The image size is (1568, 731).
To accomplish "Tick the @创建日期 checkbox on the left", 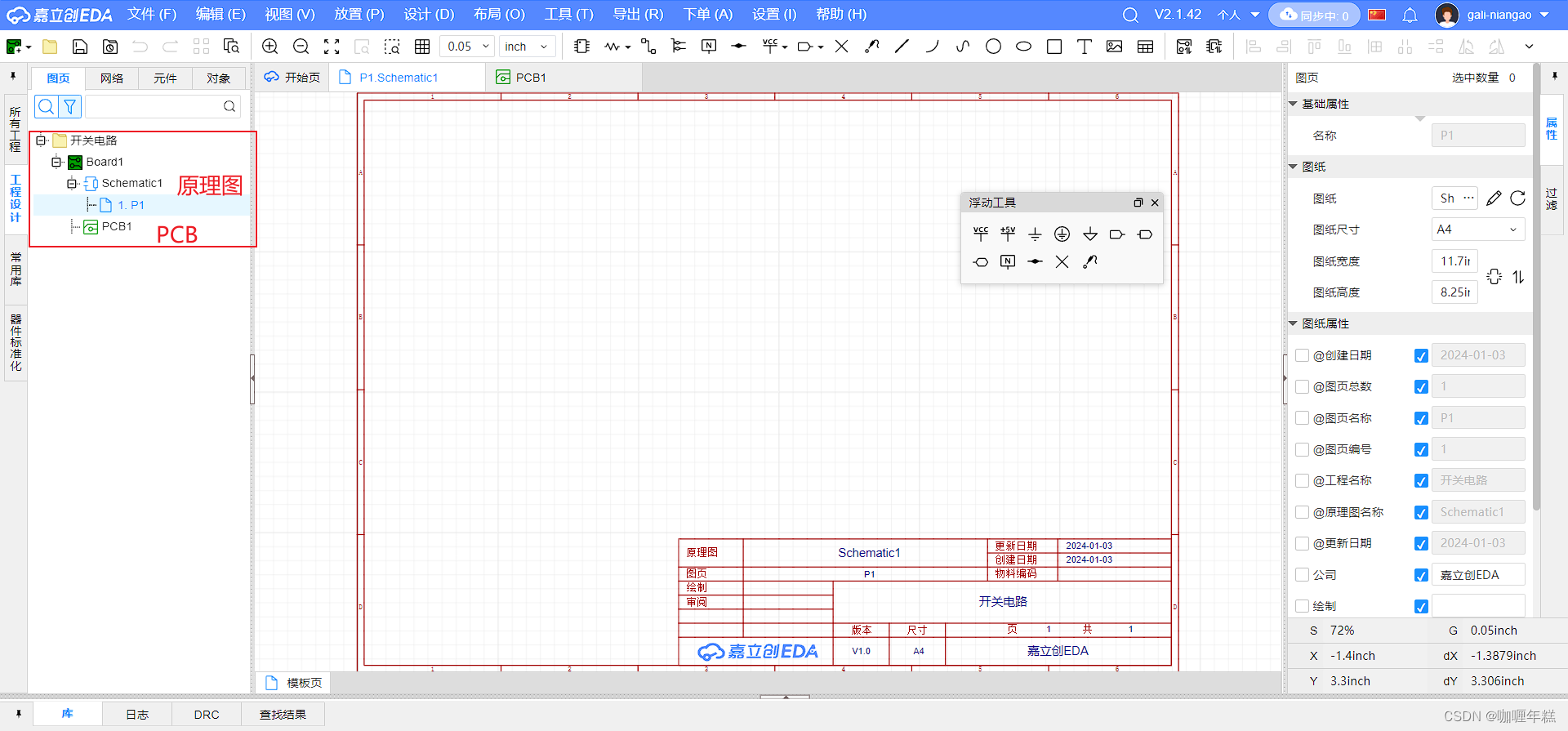I will click(x=1303, y=355).
